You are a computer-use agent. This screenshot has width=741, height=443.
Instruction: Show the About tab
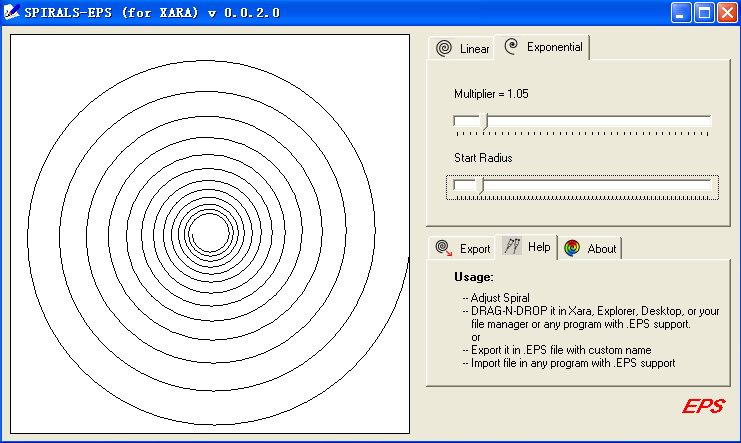(589, 248)
